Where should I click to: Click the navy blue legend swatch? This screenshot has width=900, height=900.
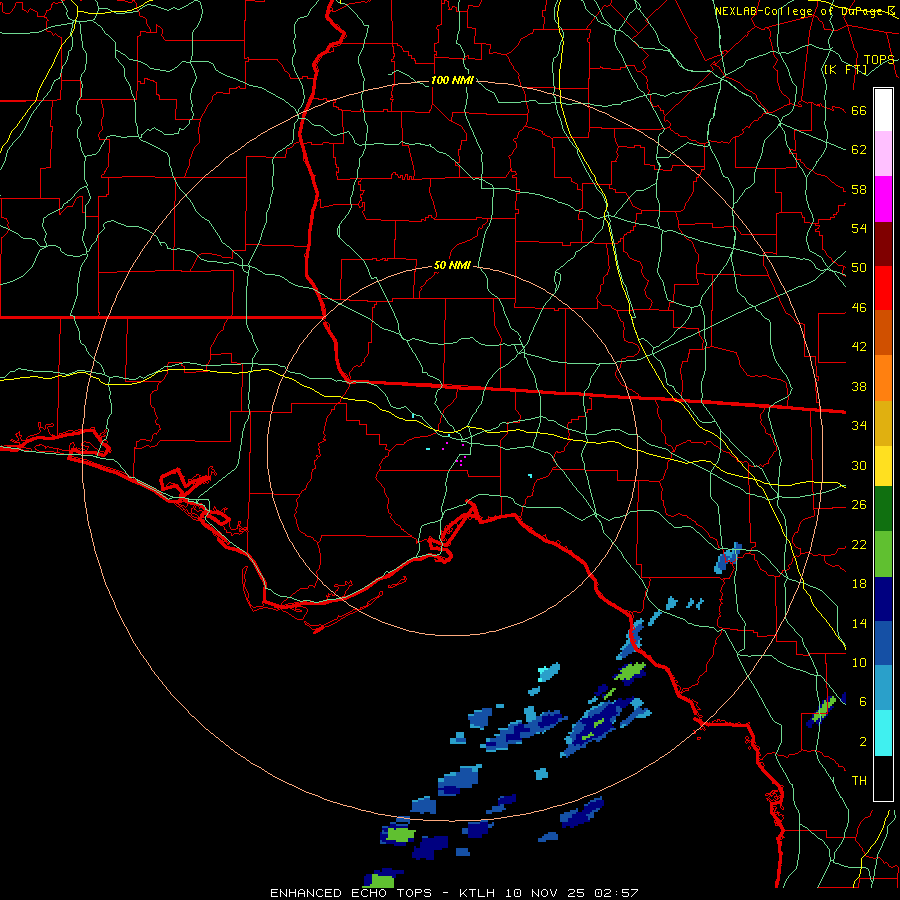[883, 599]
